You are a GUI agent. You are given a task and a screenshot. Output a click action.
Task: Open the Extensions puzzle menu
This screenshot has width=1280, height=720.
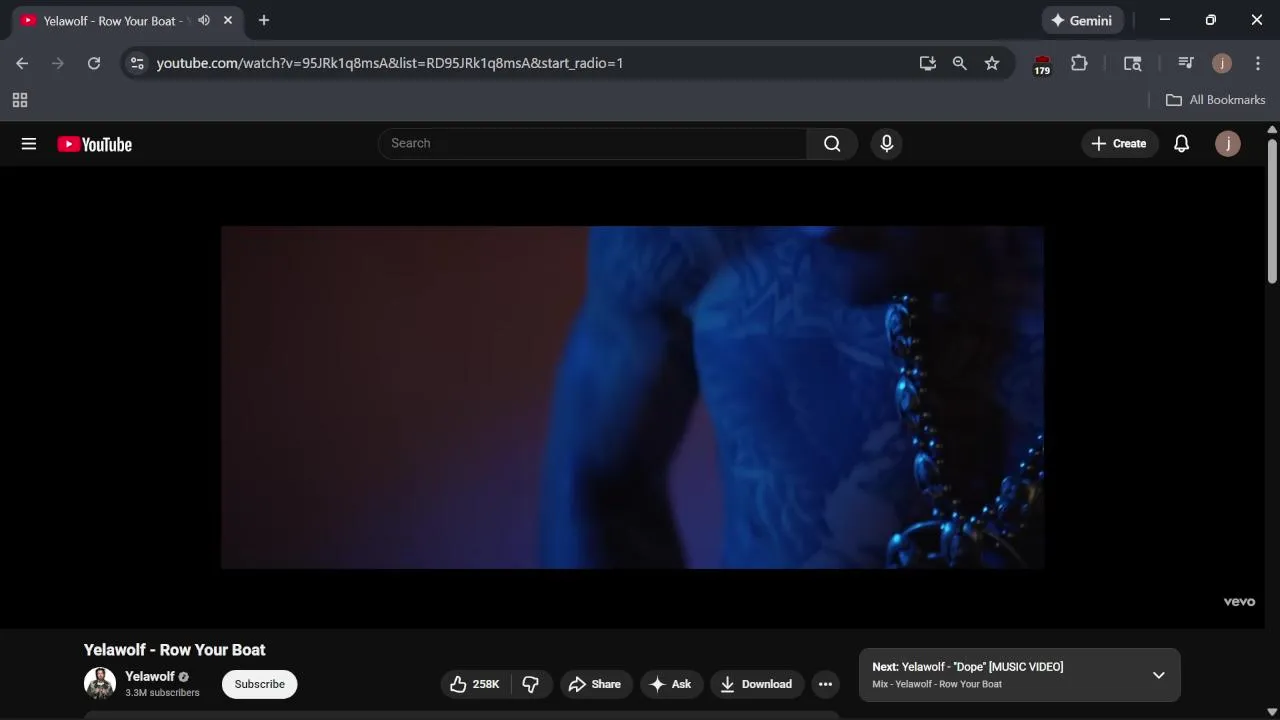pos(1079,63)
